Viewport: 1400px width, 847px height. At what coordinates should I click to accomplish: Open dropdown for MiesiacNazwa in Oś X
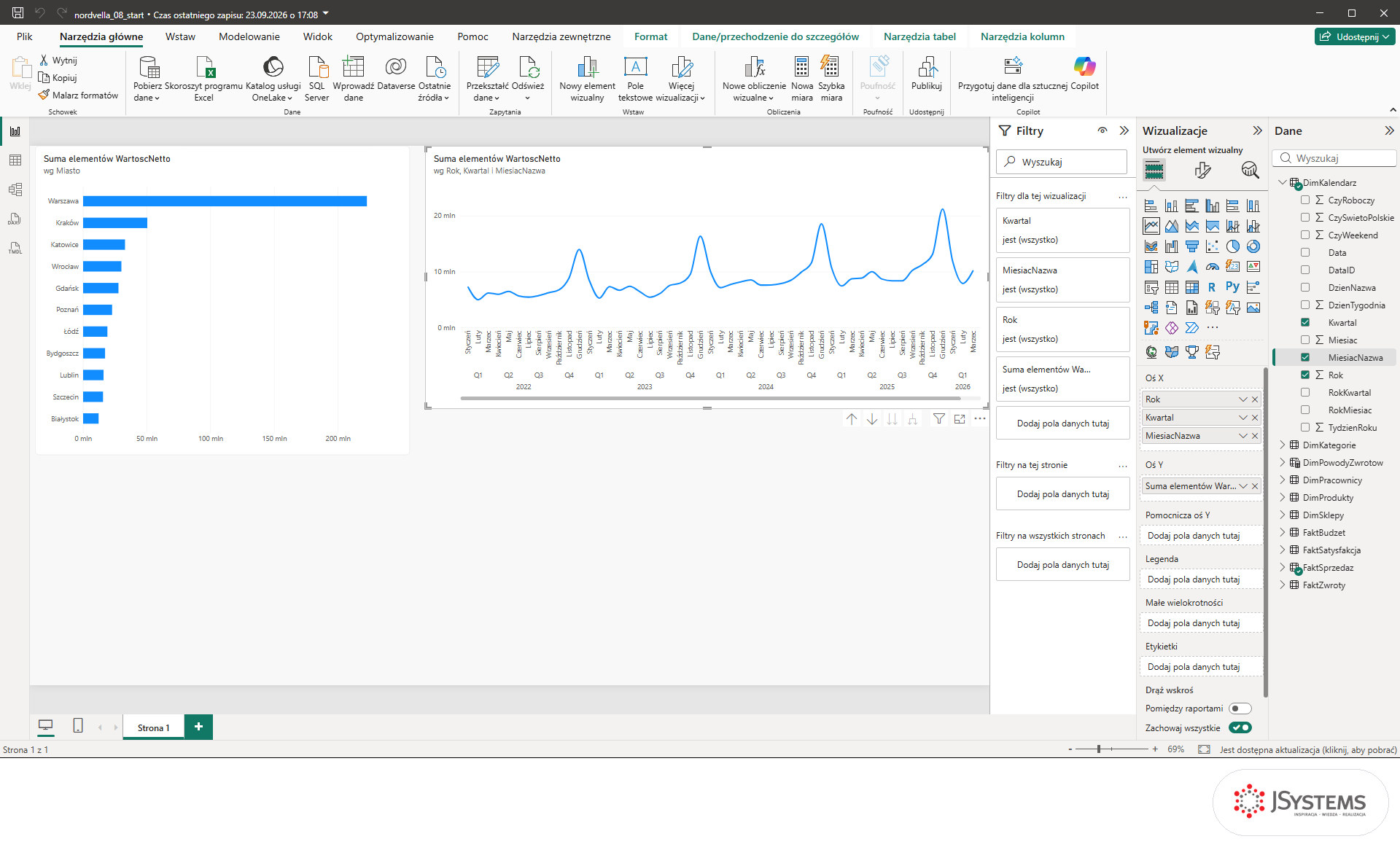[x=1243, y=436]
